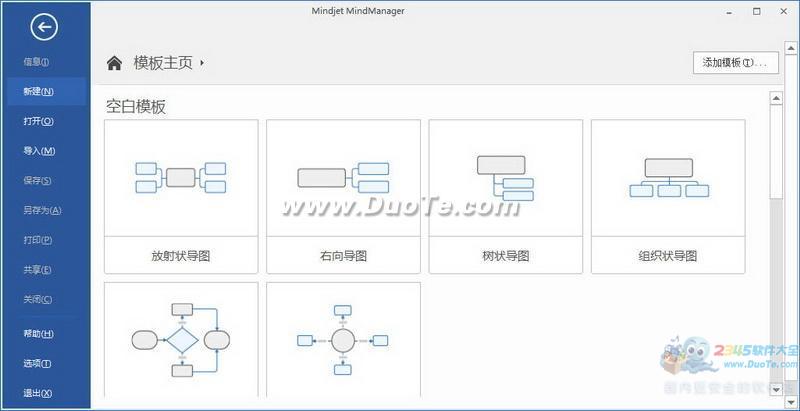Click the 模板主页 breadcrumb text
The image size is (800, 411).
(163, 63)
